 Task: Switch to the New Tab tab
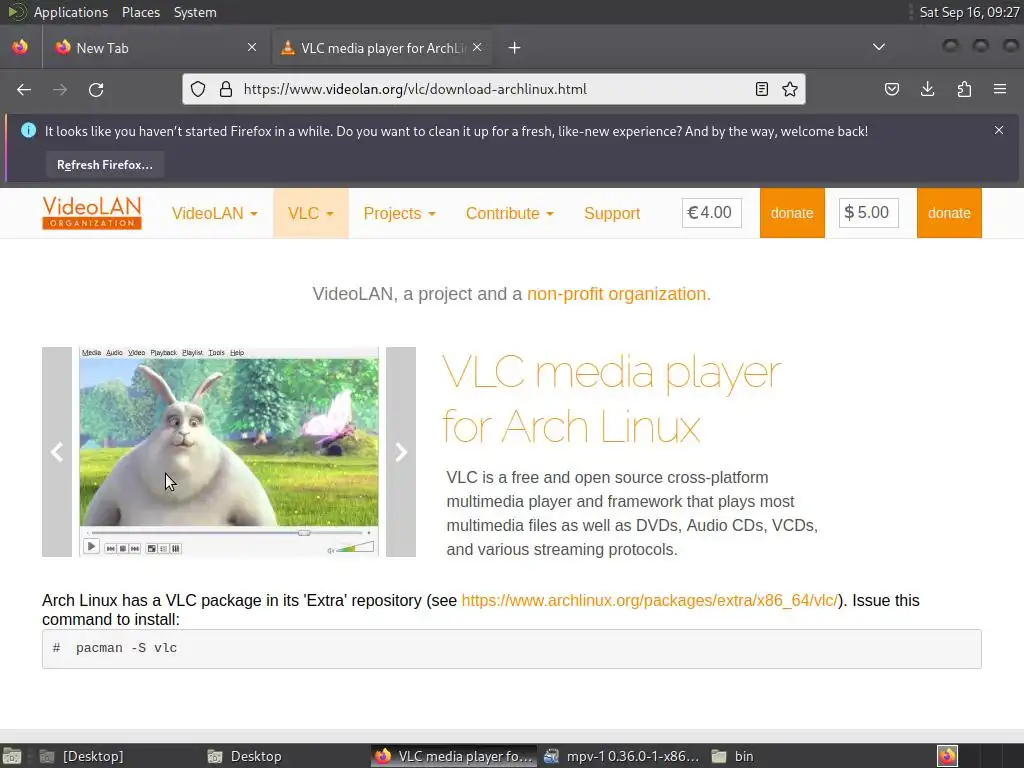pyautogui.click(x=156, y=48)
